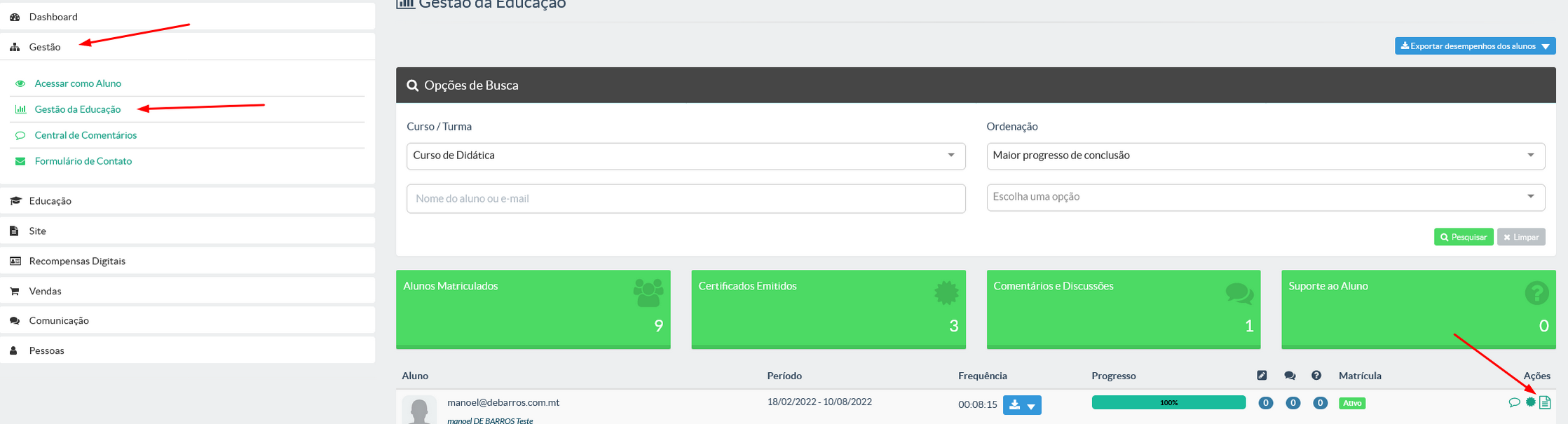This screenshot has height=424, width=1568.
Task: Click the graduation cap icon for Educação
Action: click(15, 200)
